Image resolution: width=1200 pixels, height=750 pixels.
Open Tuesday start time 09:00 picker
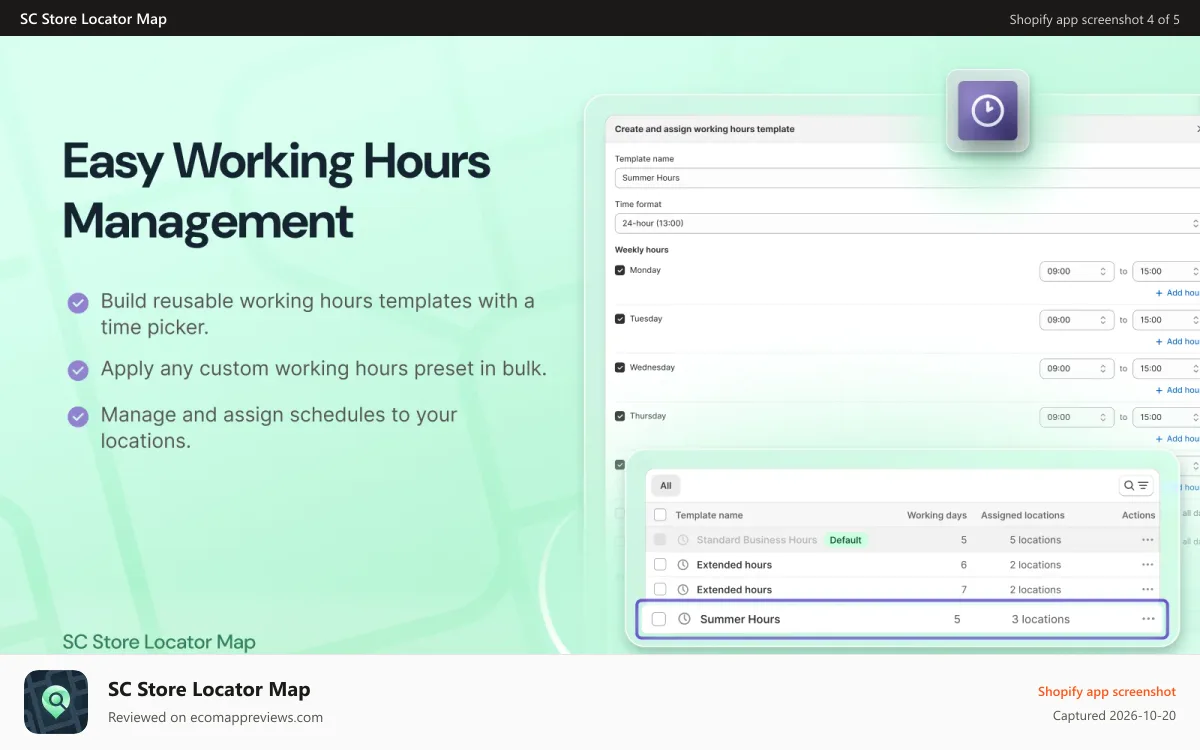pos(1077,320)
